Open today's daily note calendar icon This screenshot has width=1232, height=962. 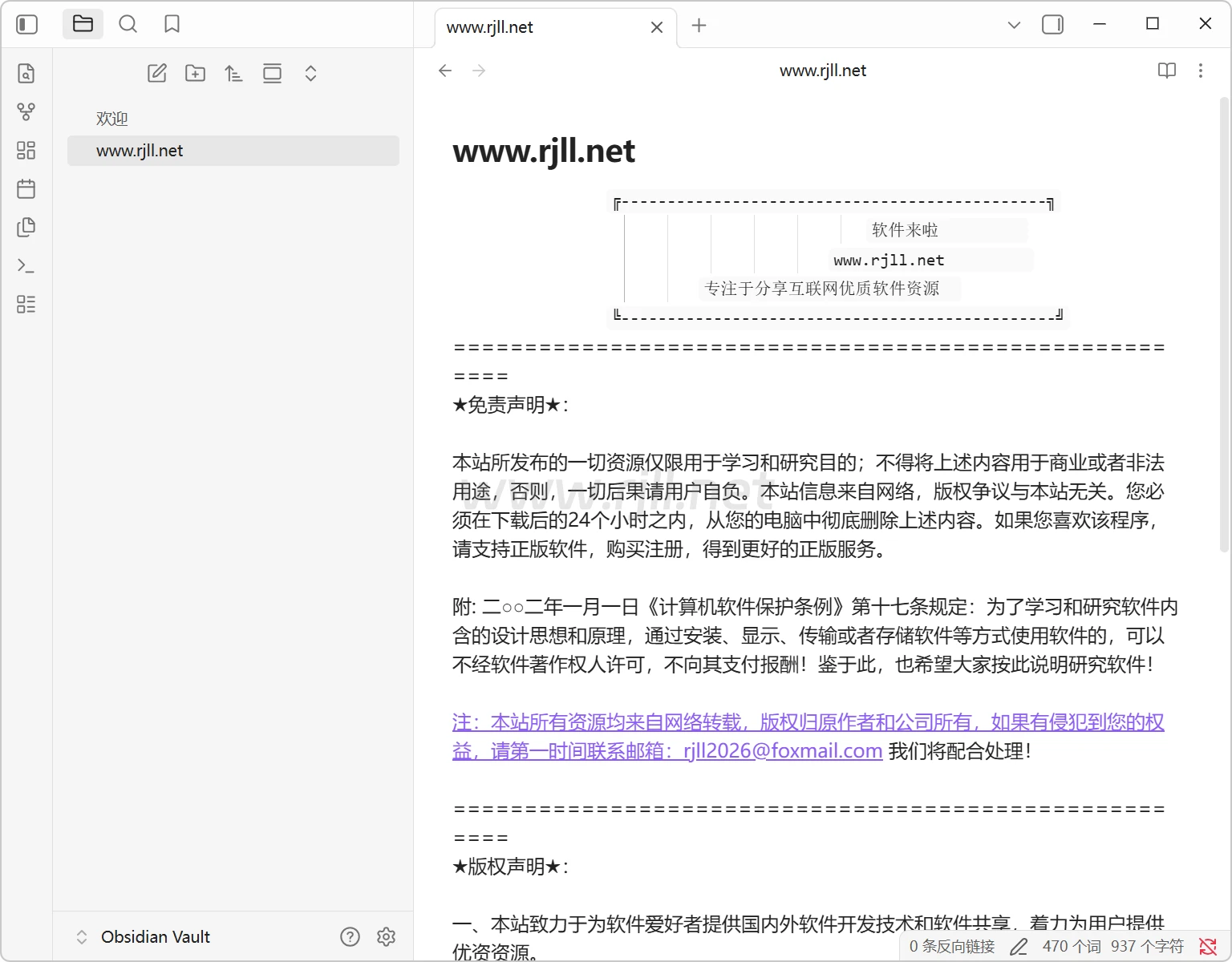pyautogui.click(x=26, y=189)
